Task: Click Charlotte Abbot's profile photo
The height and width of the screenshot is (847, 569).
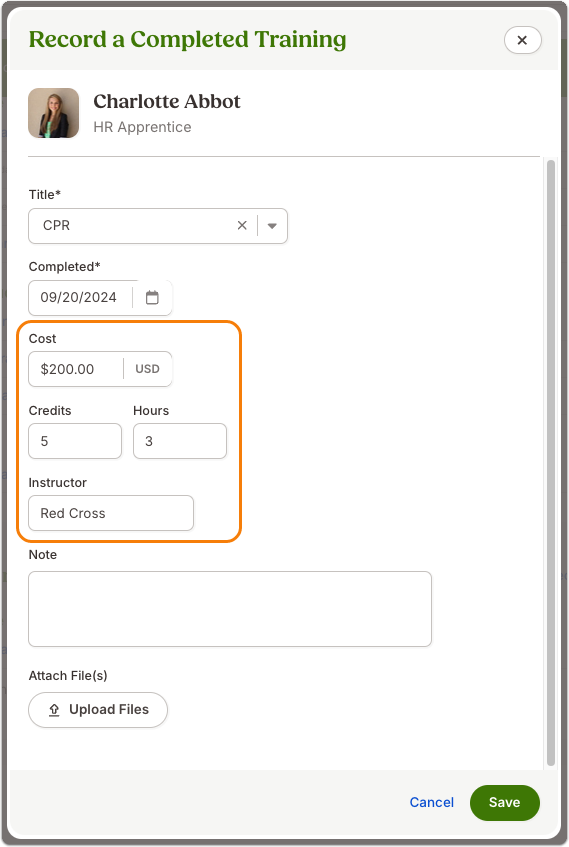Action: click(x=53, y=113)
